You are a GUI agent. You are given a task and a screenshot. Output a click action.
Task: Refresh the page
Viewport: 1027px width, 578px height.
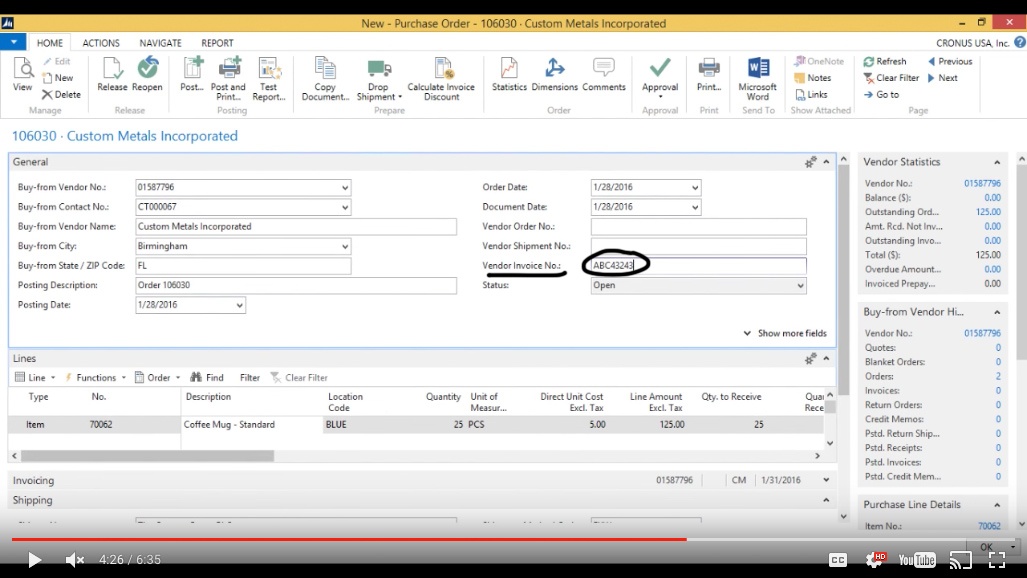coord(885,61)
